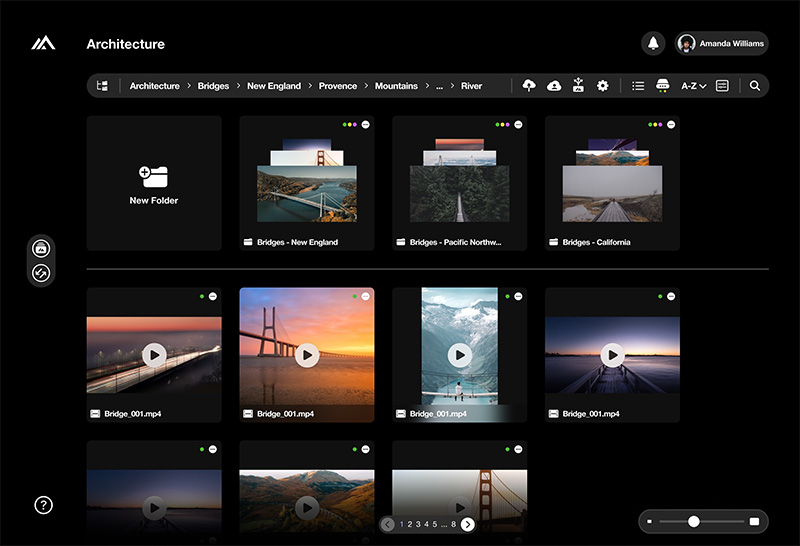The height and width of the screenshot is (546, 800).
Task: Switch to grid view
Action: [x=662, y=86]
